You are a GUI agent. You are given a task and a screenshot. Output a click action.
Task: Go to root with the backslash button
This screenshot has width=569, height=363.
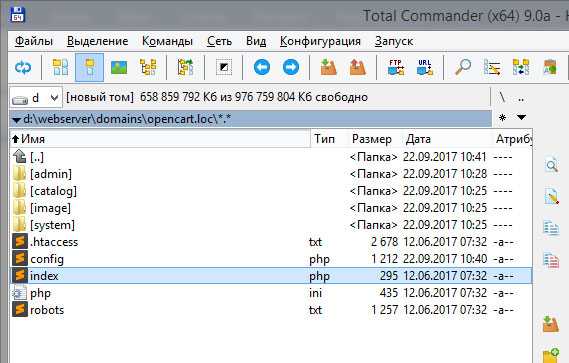point(502,97)
